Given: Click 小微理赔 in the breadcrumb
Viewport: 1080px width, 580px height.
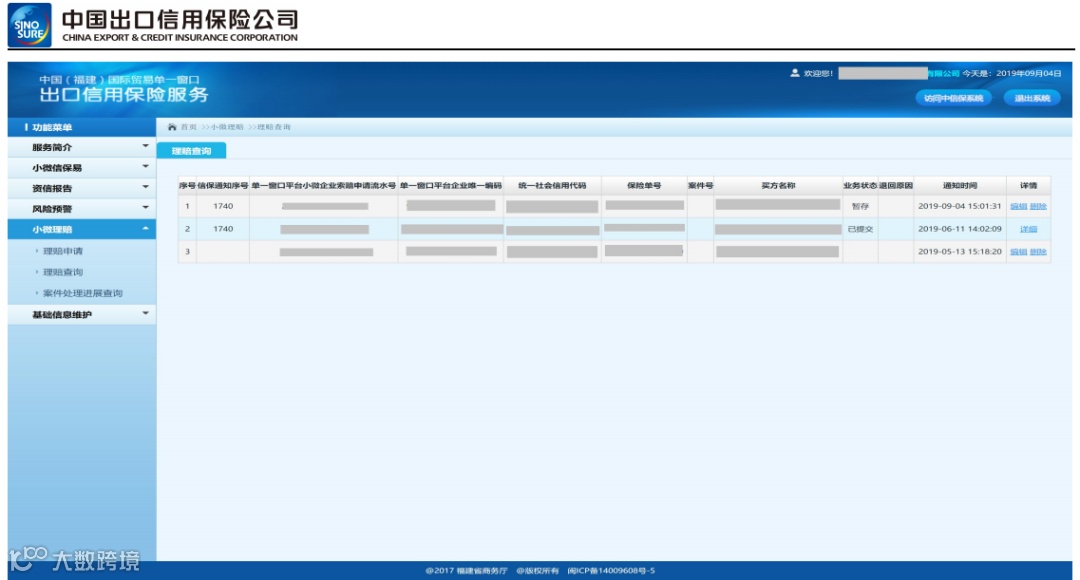Looking at the screenshot, I should [x=227, y=127].
